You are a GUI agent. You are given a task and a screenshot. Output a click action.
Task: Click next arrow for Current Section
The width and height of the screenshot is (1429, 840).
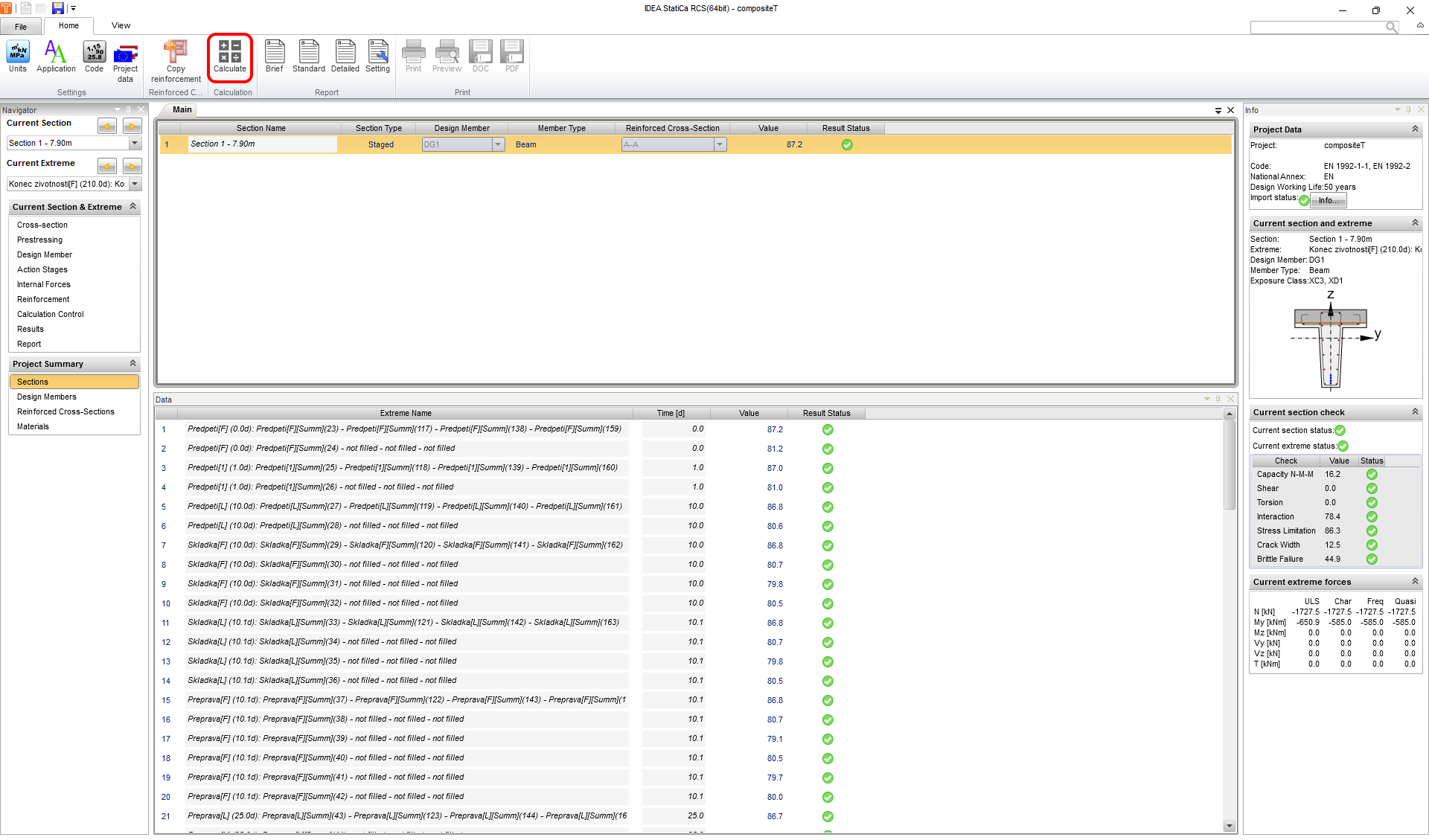pos(132,126)
